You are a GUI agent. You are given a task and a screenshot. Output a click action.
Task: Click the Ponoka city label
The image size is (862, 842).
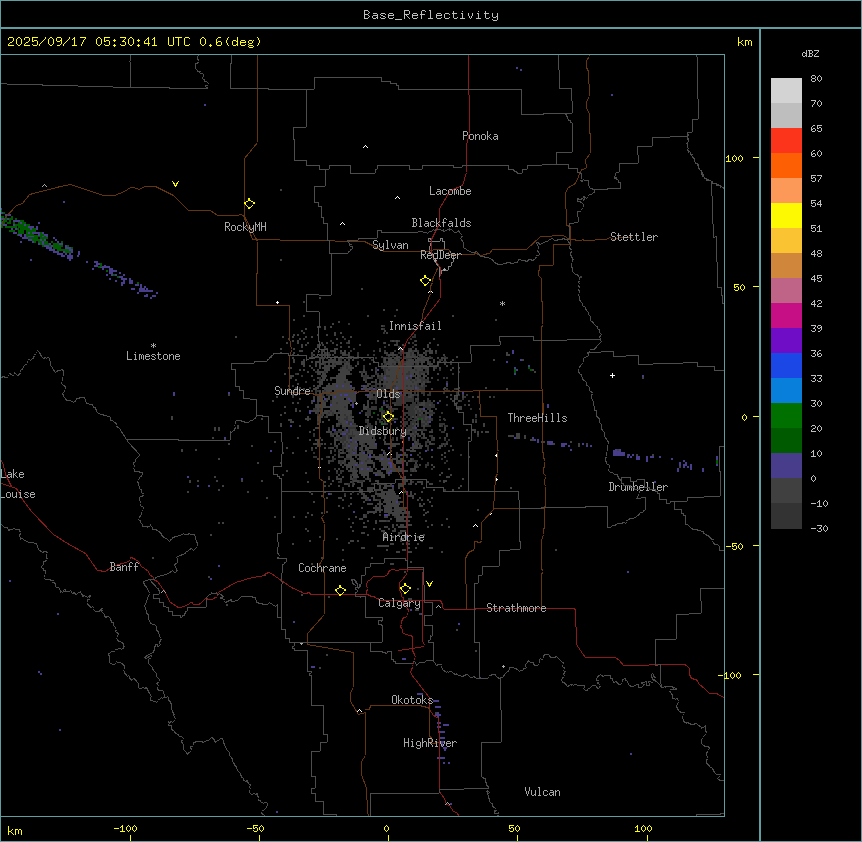(480, 136)
